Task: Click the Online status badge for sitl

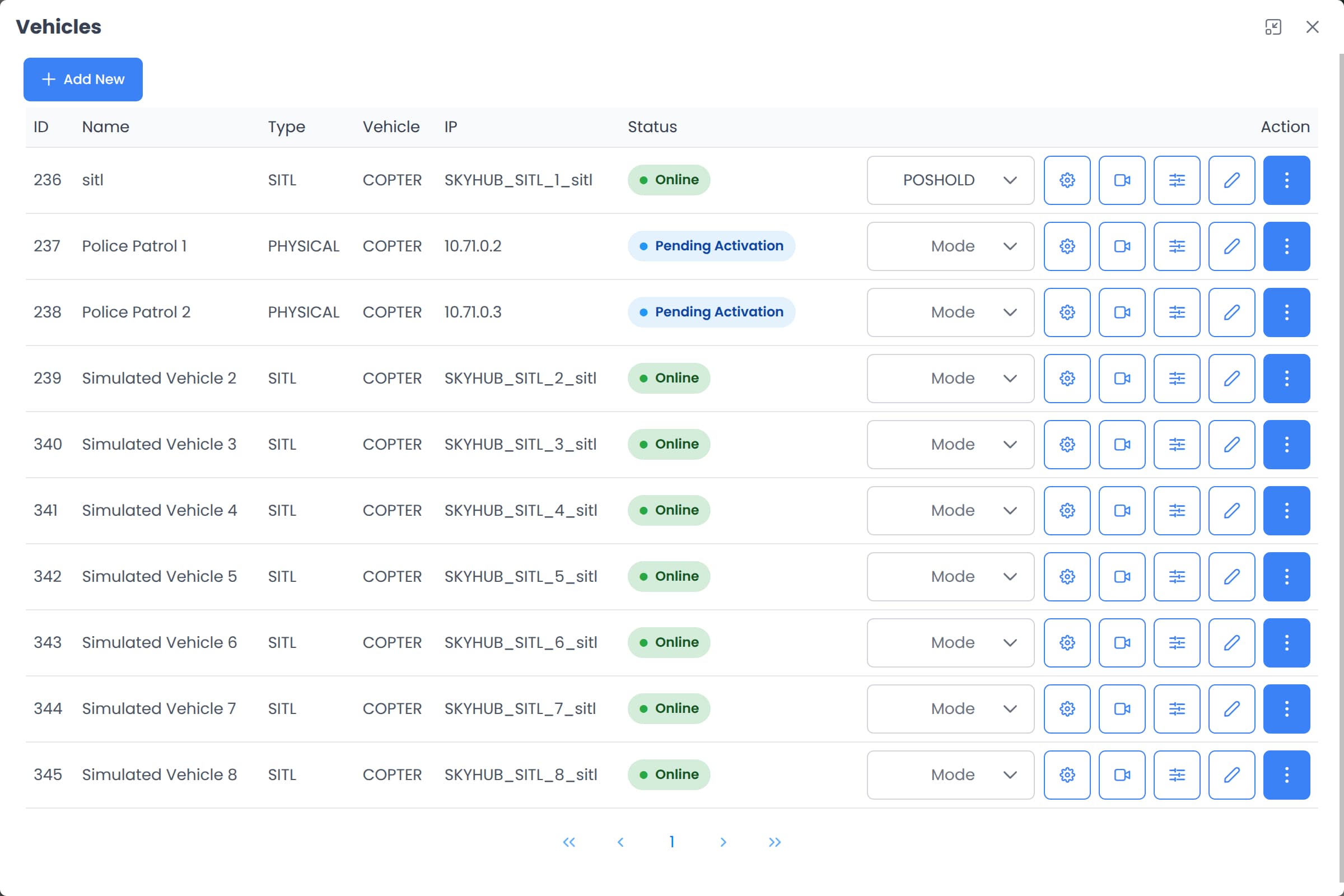Action: (x=669, y=179)
